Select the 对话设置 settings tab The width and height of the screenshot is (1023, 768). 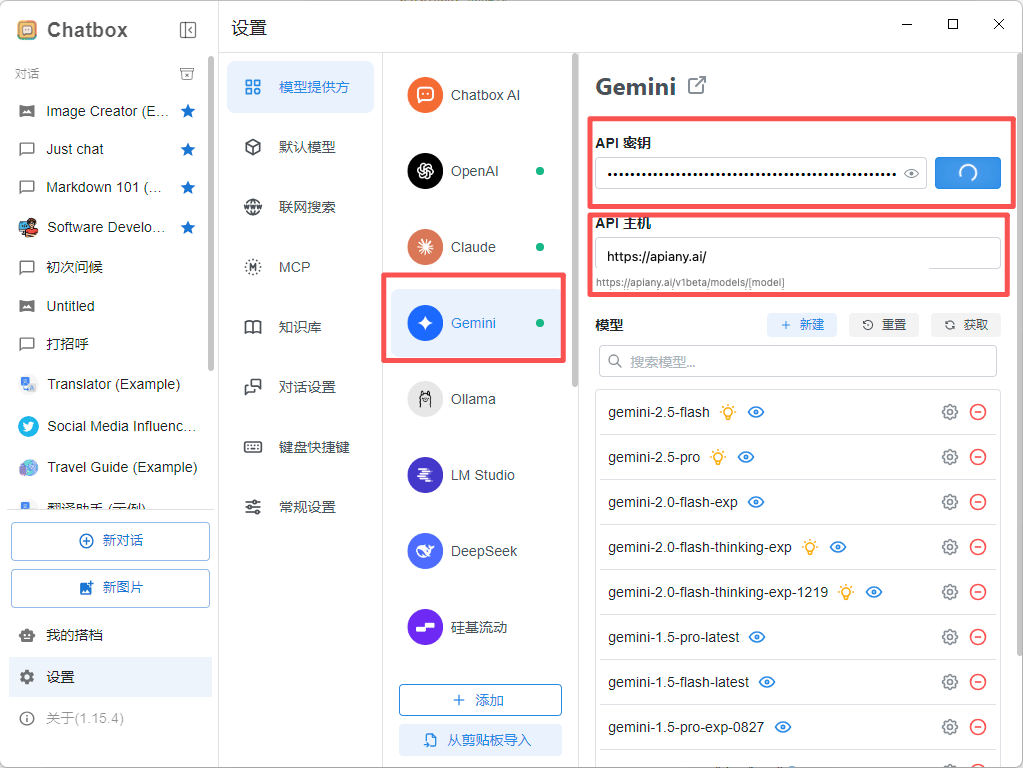(300, 387)
